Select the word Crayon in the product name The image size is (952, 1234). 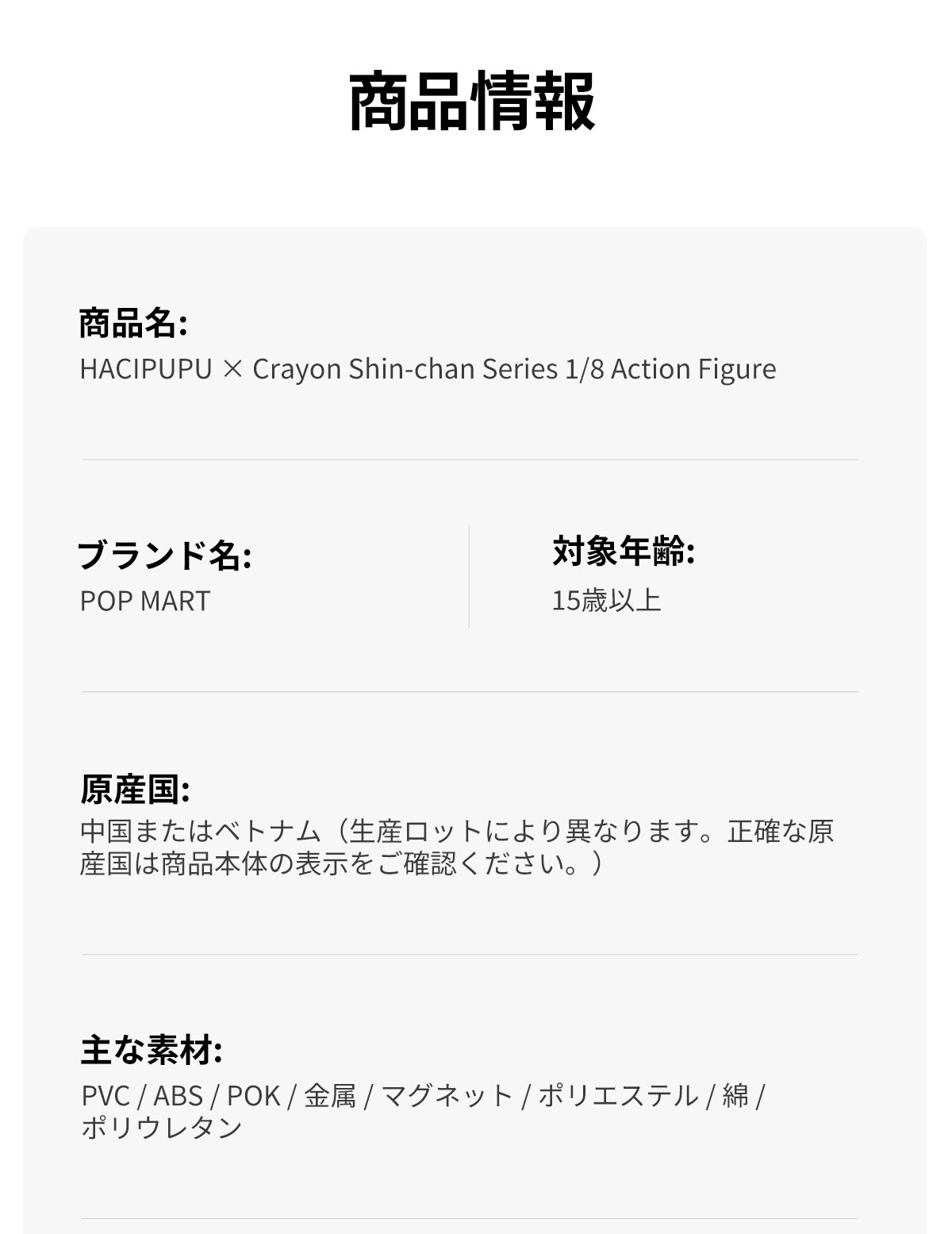click(x=297, y=371)
